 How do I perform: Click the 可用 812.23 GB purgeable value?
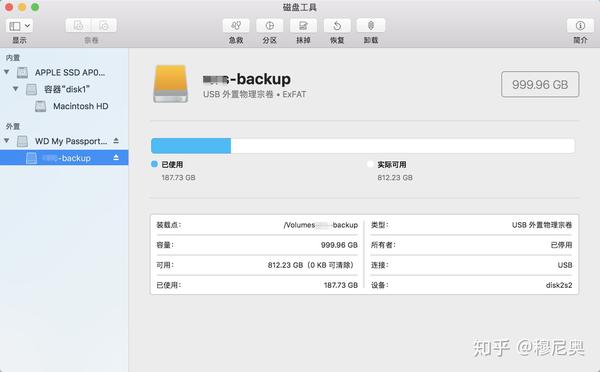click(311, 265)
